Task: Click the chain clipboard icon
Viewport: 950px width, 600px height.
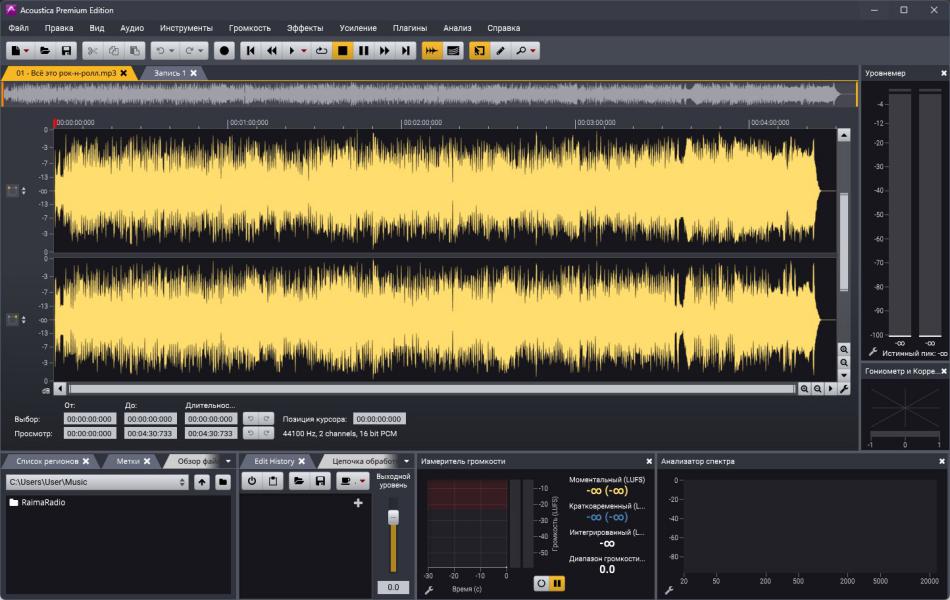Action: tap(273, 481)
